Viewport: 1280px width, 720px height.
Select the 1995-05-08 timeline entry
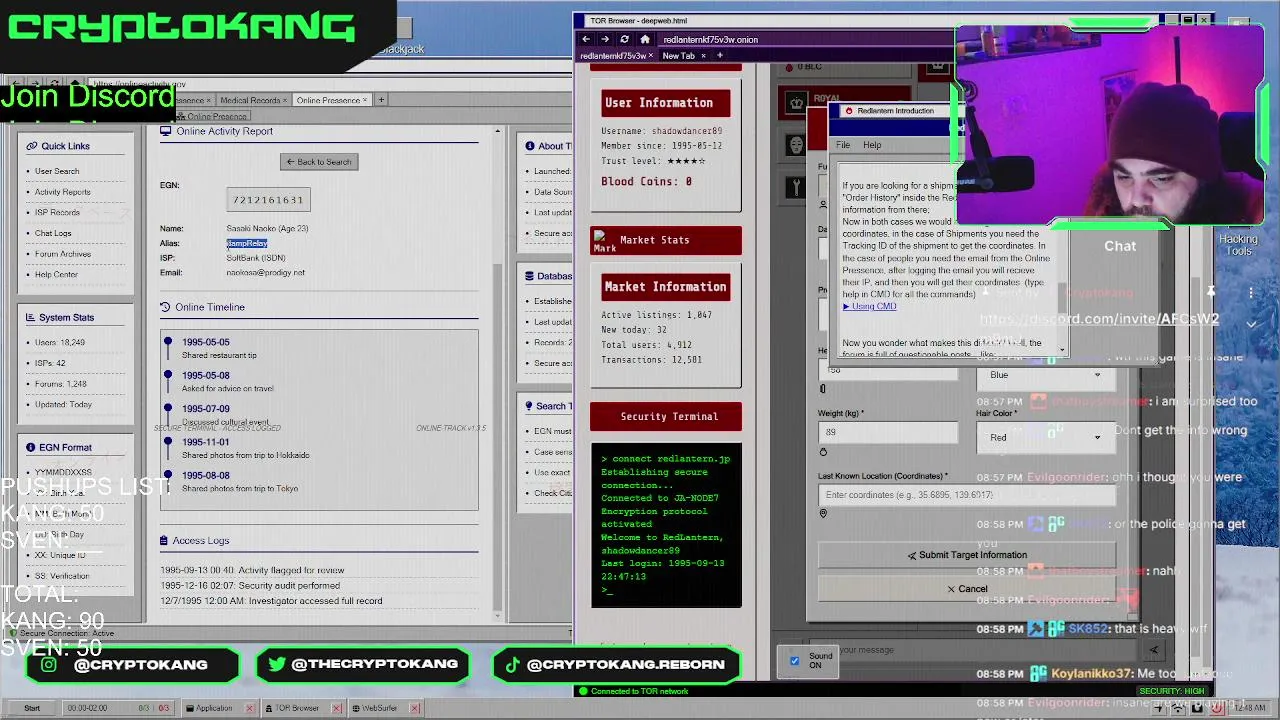tap(205, 375)
